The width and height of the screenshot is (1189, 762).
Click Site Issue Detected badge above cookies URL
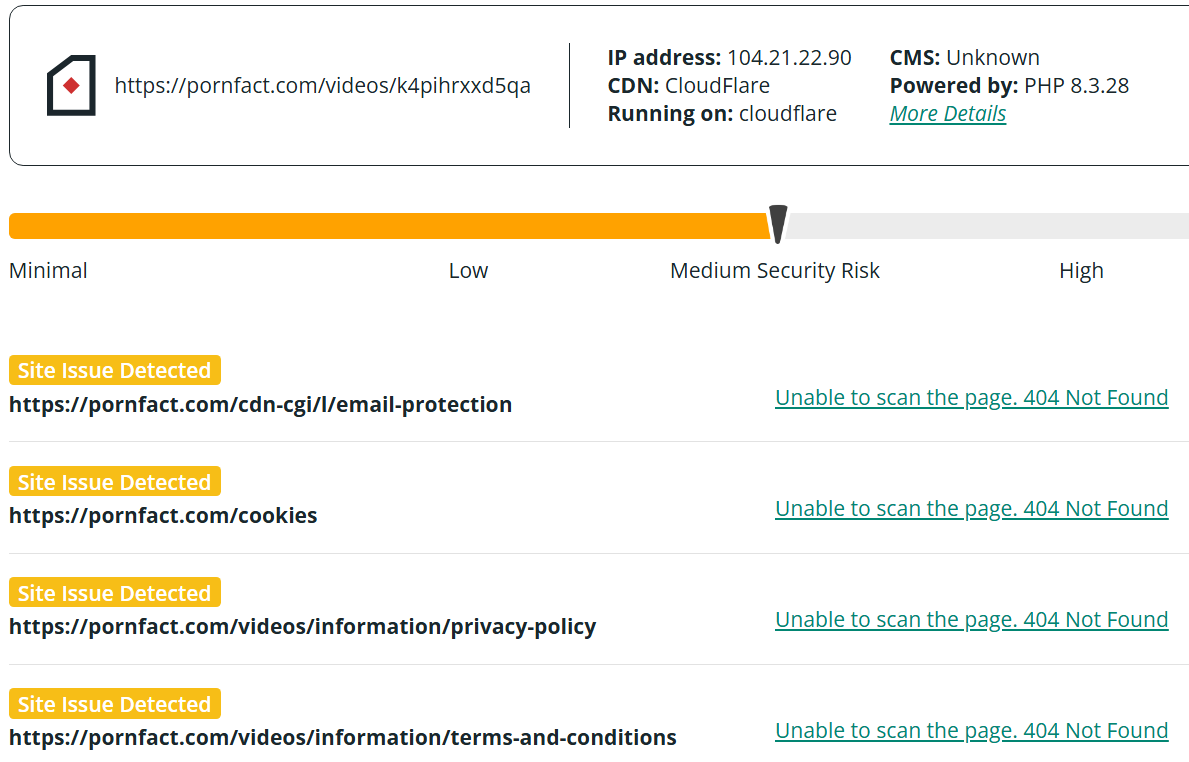[115, 481]
